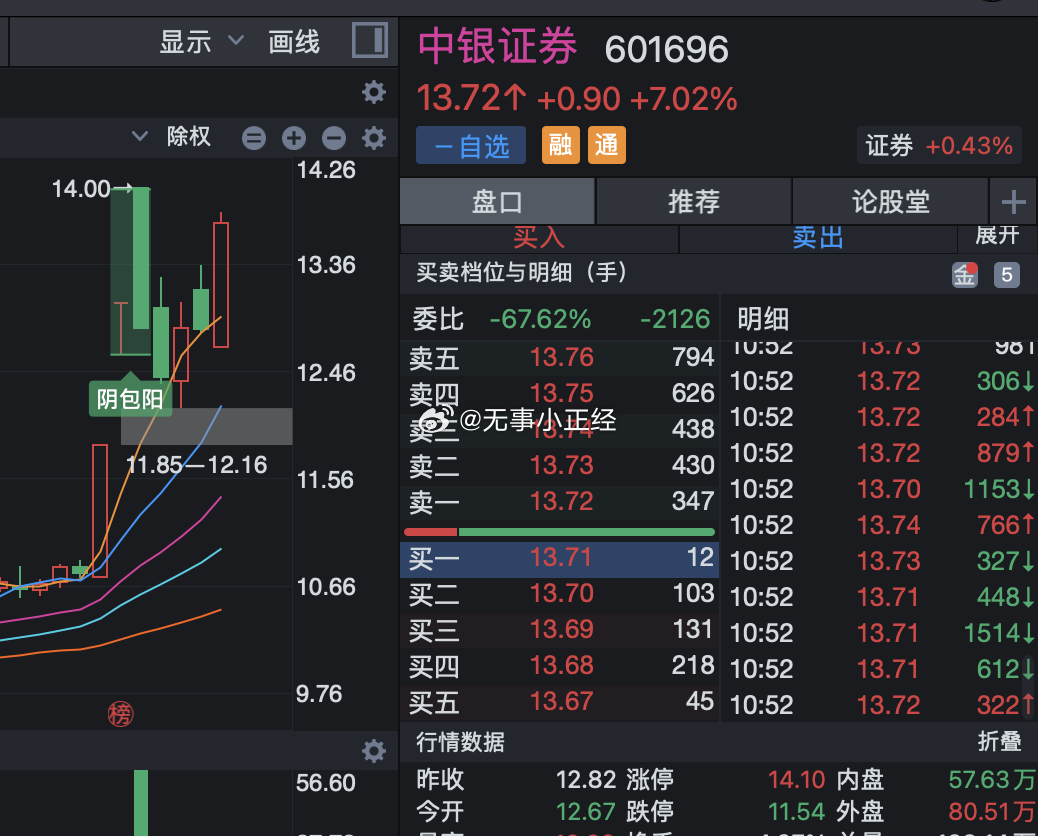This screenshot has height=836, width=1038.
Task: Remove stock via －自选 button
Action: 471,145
